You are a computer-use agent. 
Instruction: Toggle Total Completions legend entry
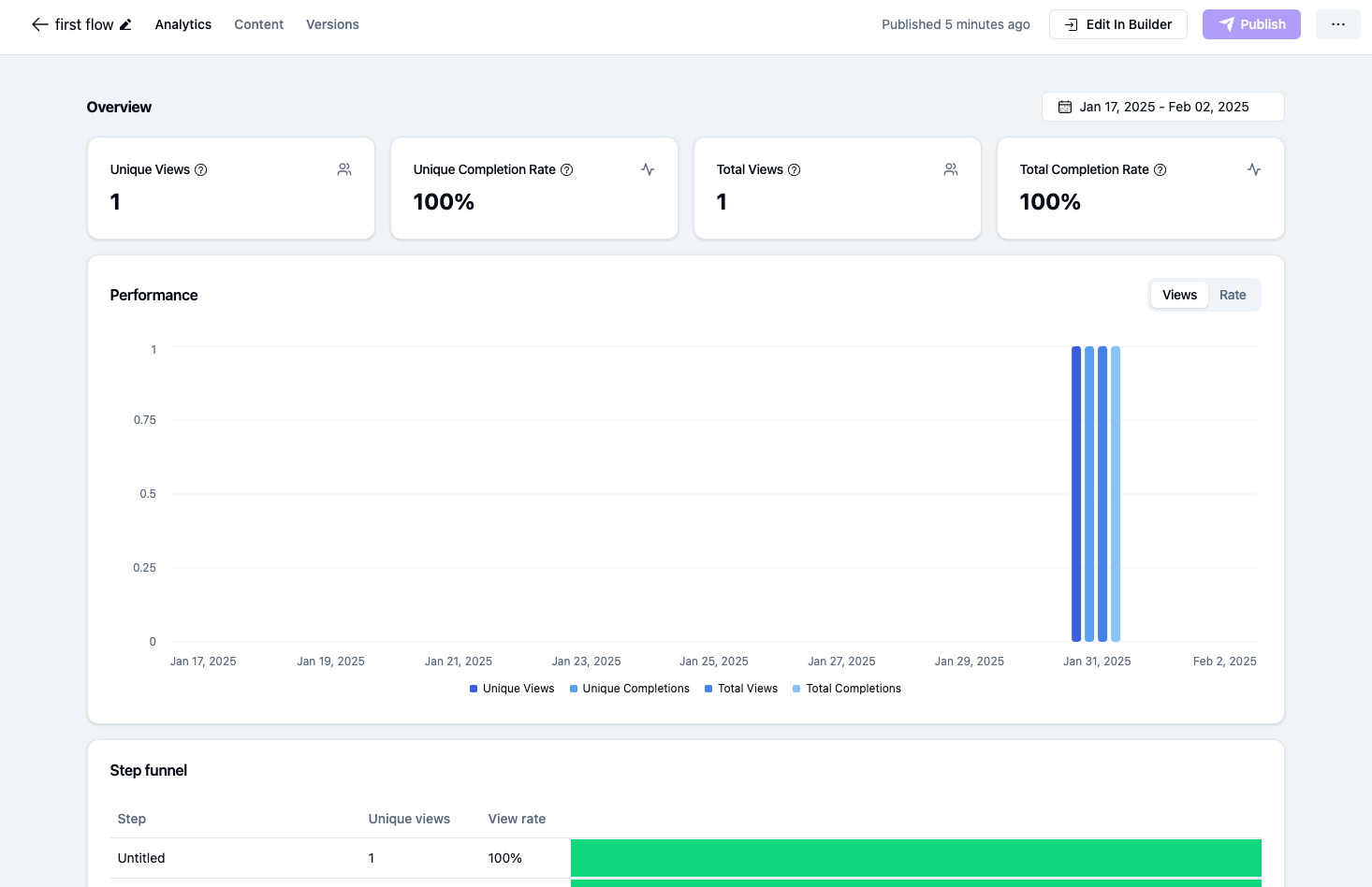[x=847, y=689]
